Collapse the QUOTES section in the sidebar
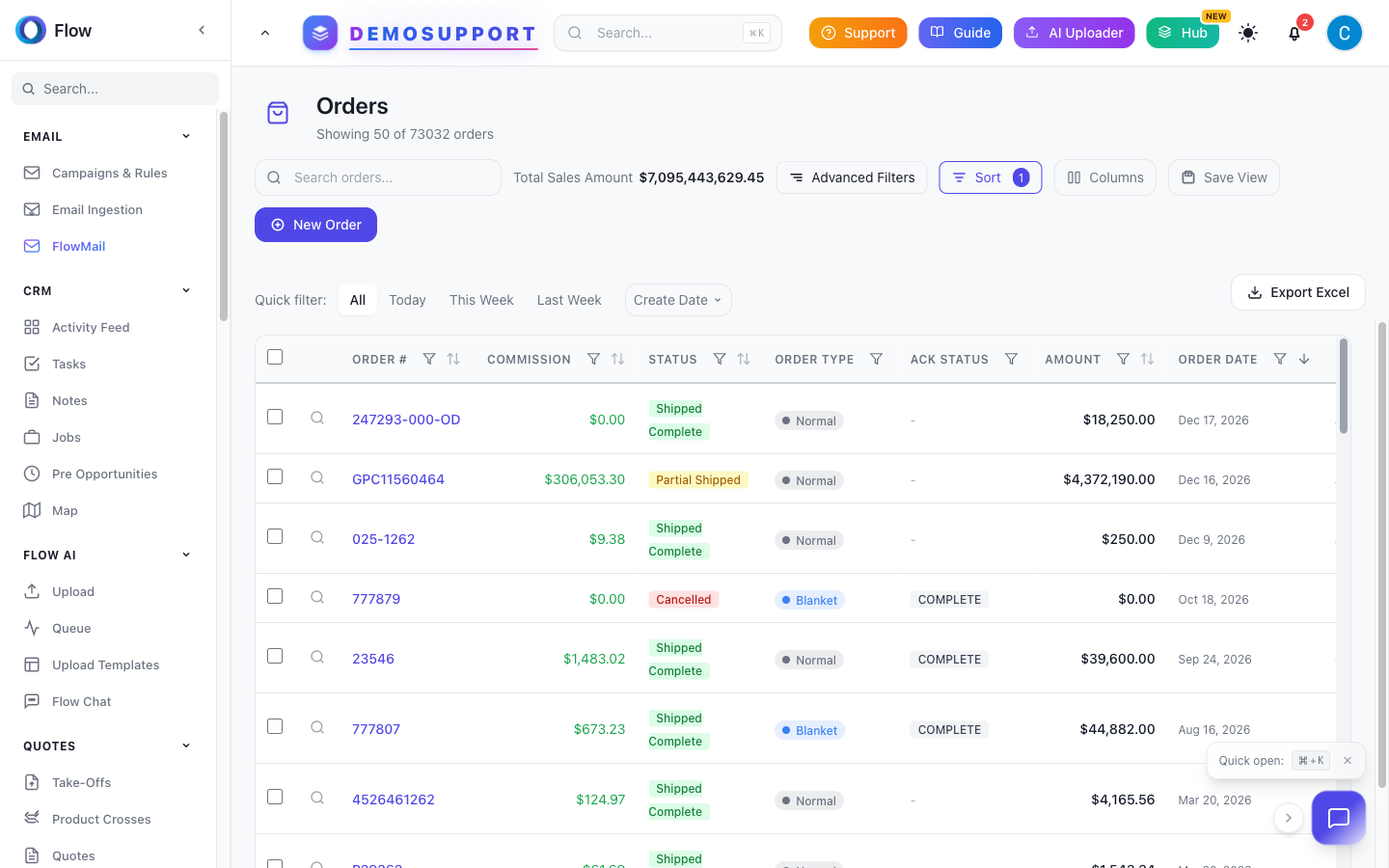The image size is (1389, 868). point(185,745)
